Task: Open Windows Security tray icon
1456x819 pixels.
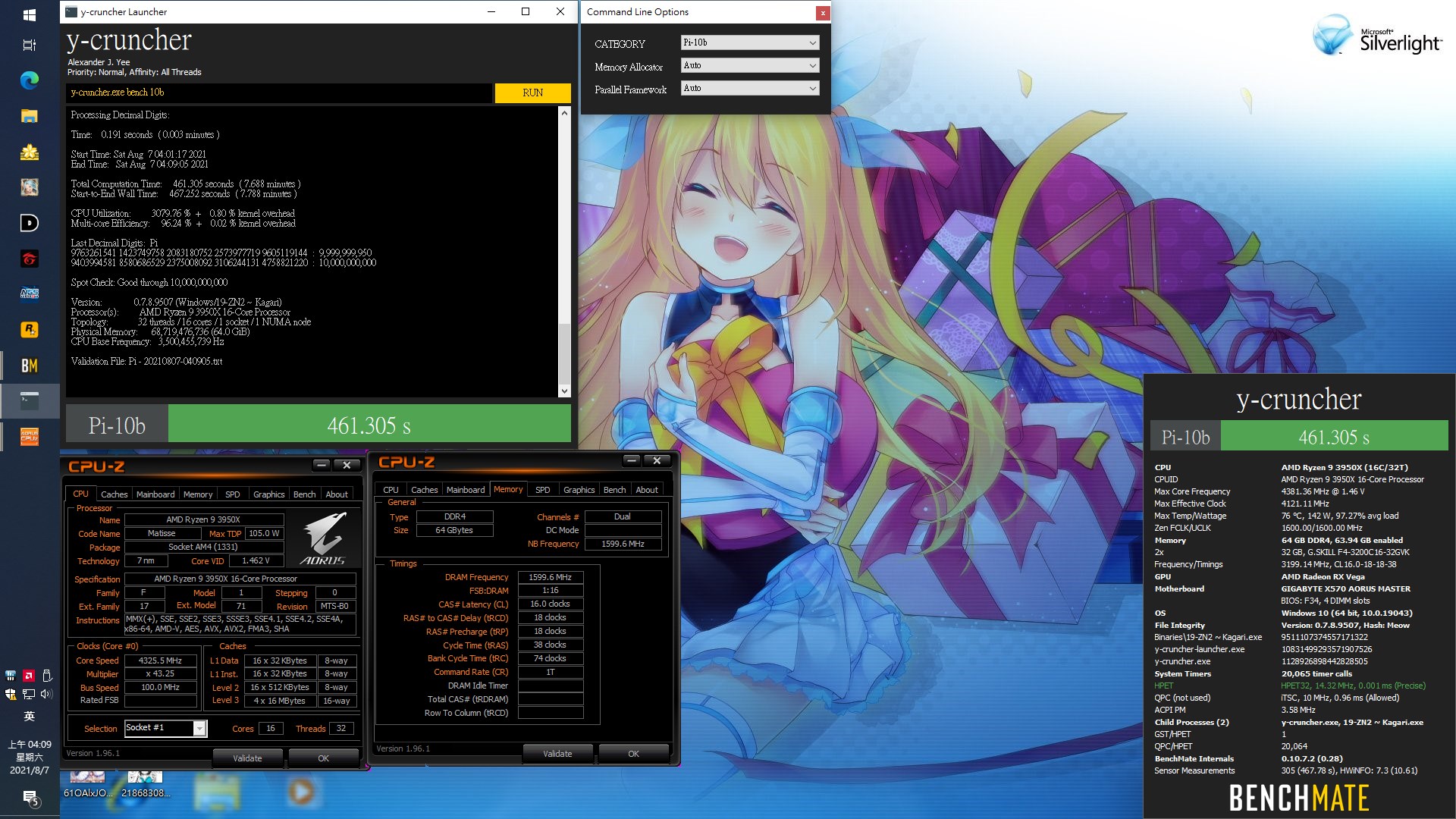Action: [x=11, y=694]
